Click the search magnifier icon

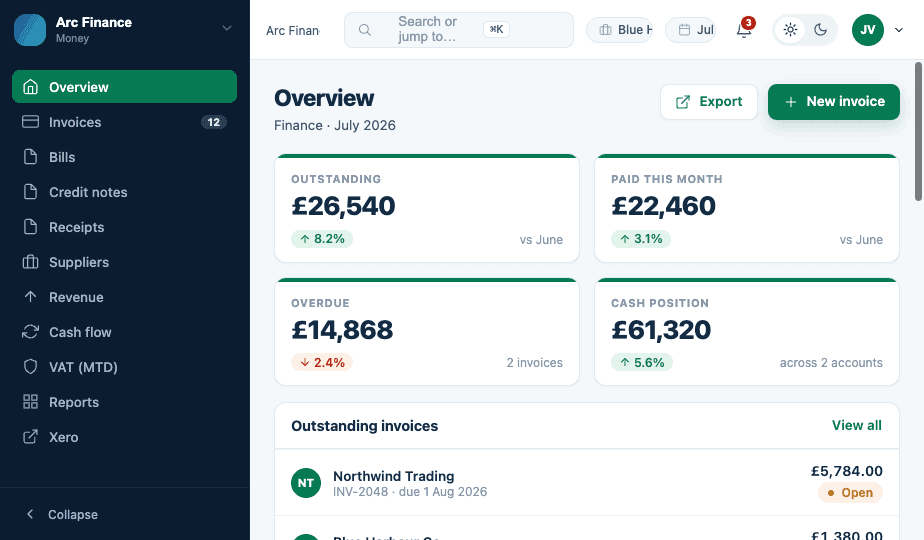365,29
